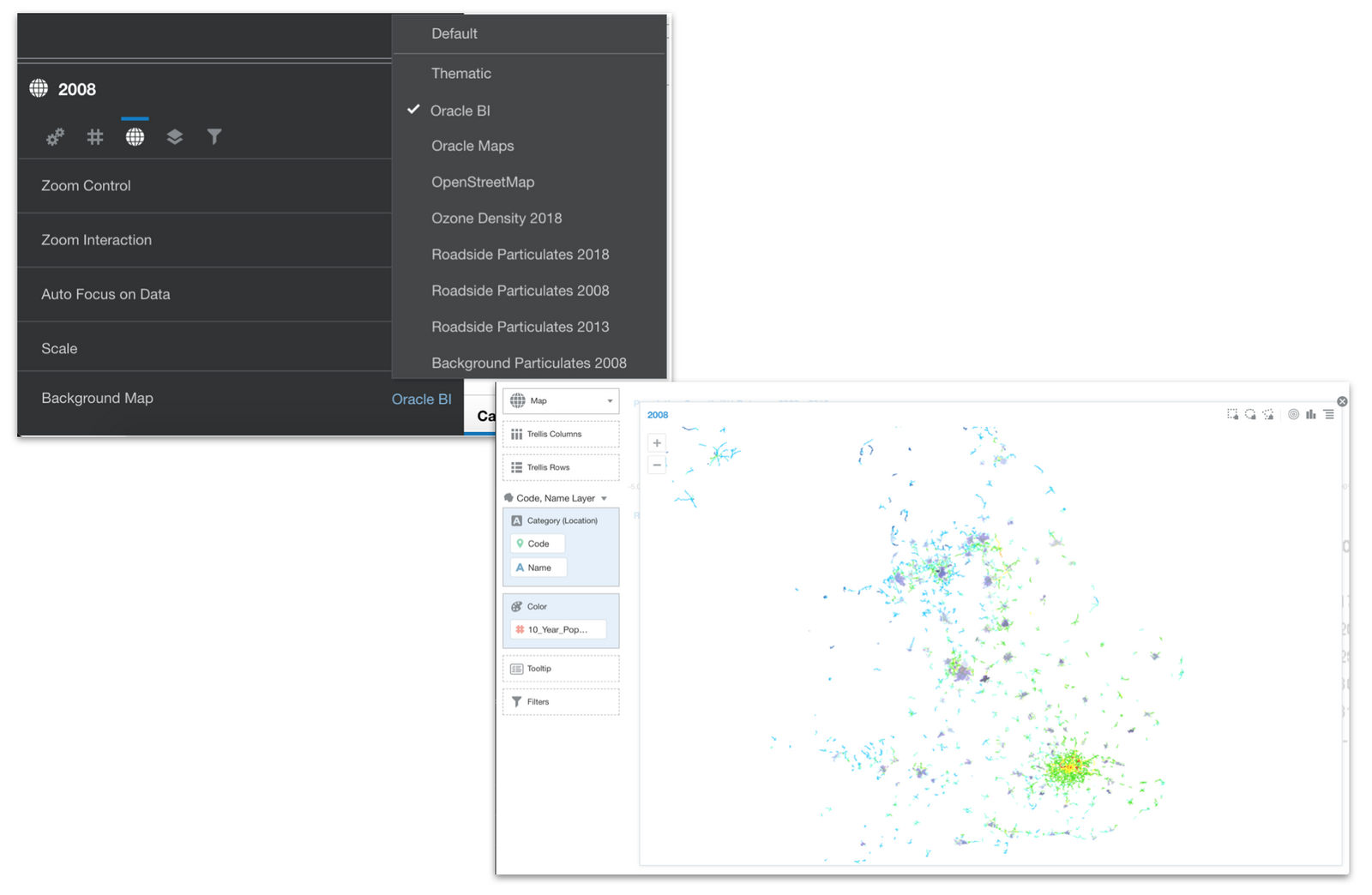Select the checked Oracle BI background option
Viewport: 1372px width, 895px height.
460,111
